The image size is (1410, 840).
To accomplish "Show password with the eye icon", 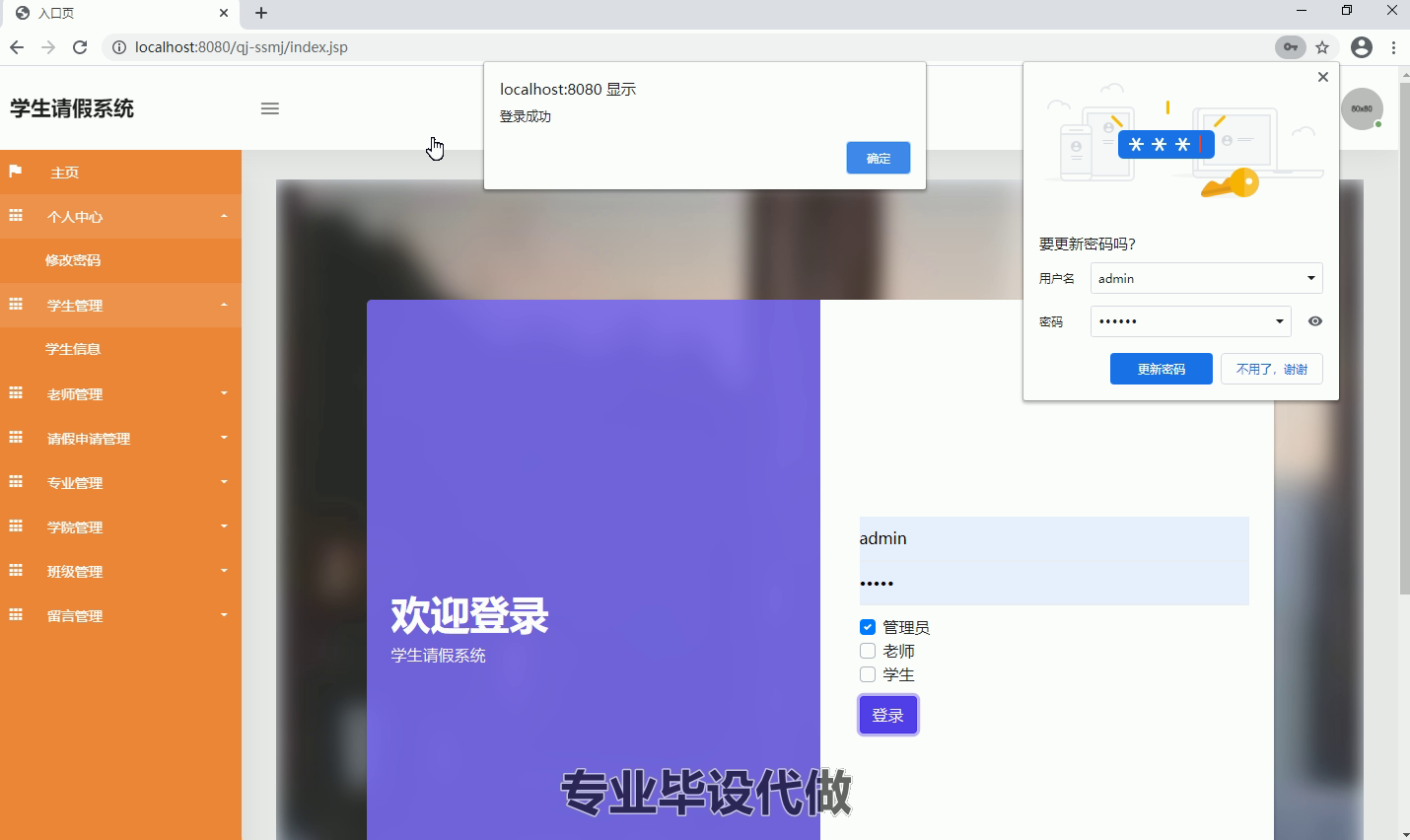I will coord(1315,321).
